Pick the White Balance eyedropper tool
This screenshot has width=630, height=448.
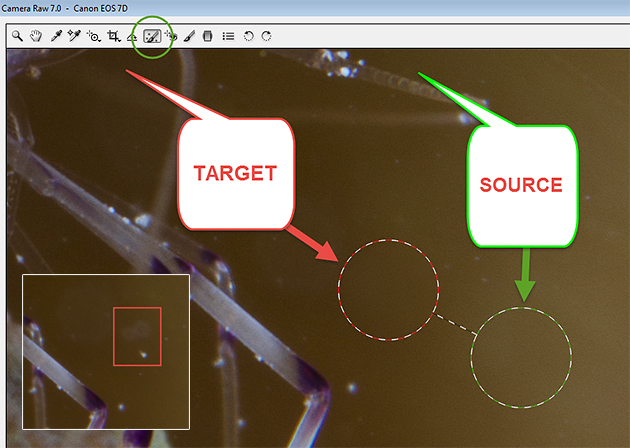tap(56, 36)
